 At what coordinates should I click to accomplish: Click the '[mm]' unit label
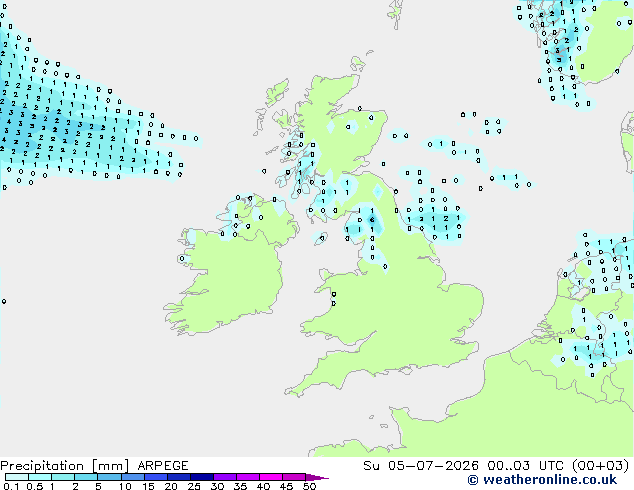[110, 466]
